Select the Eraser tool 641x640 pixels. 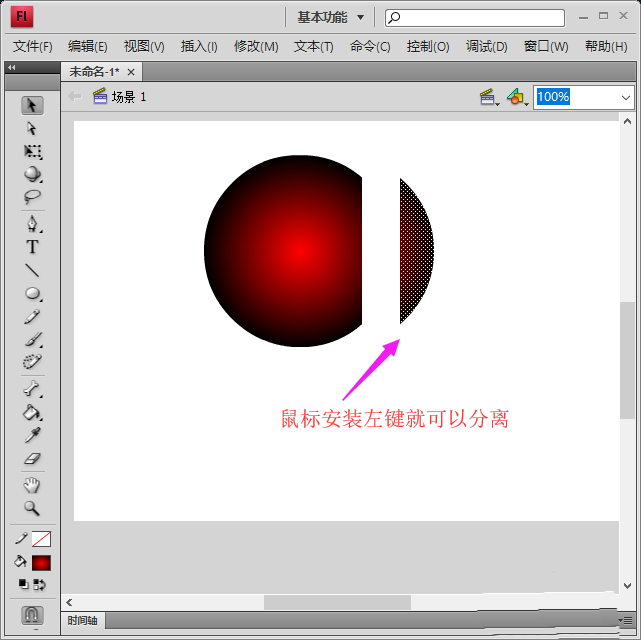pos(32,459)
